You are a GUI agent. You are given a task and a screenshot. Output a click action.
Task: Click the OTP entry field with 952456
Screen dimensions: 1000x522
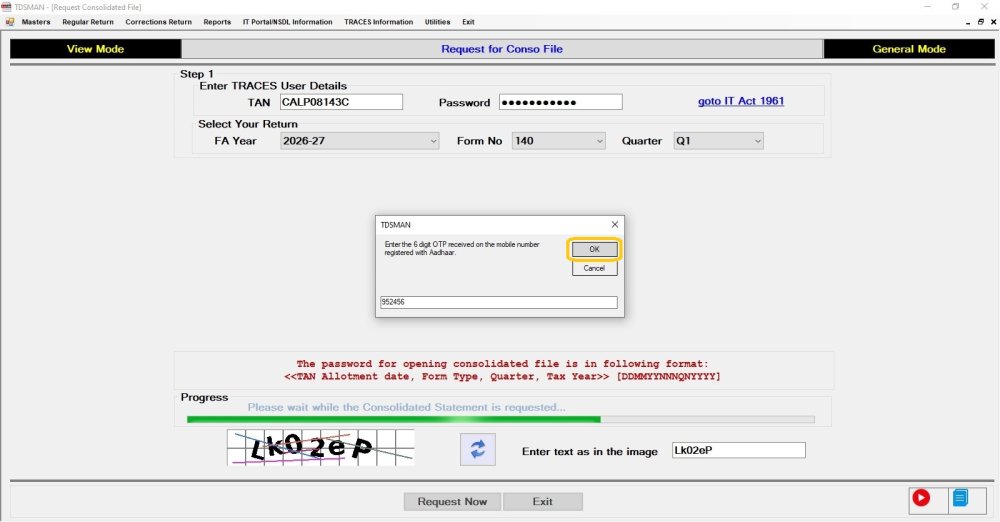pyautogui.click(x=499, y=302)
